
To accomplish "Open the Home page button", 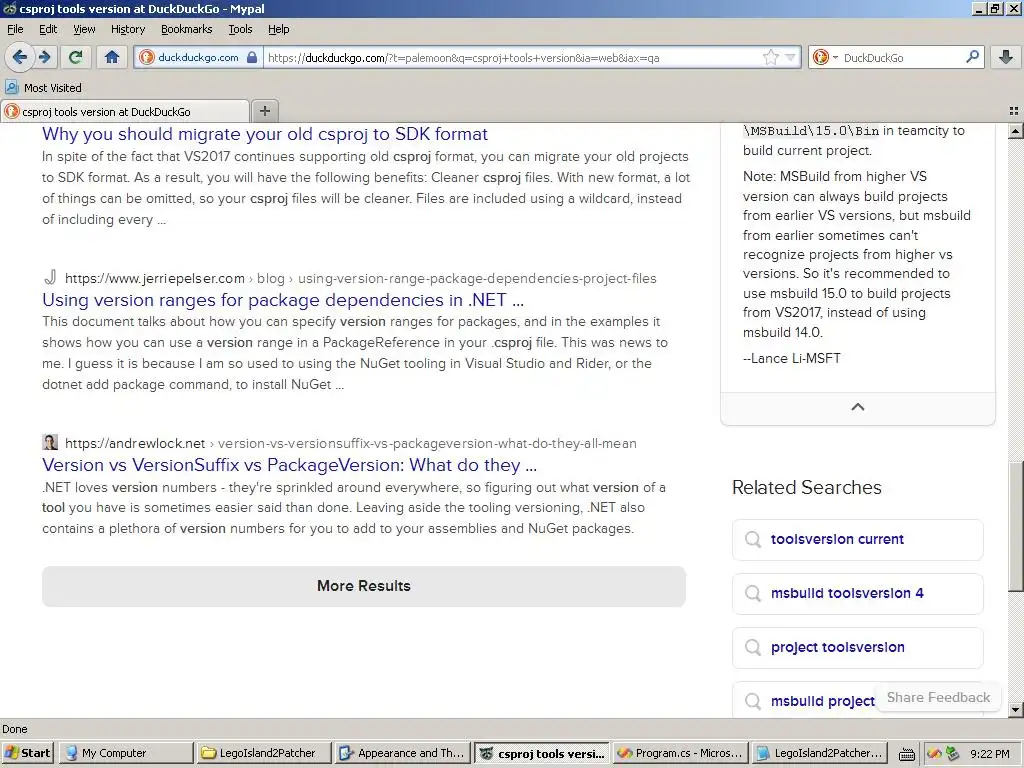I will pyautogui.click(x=112, y=57).
